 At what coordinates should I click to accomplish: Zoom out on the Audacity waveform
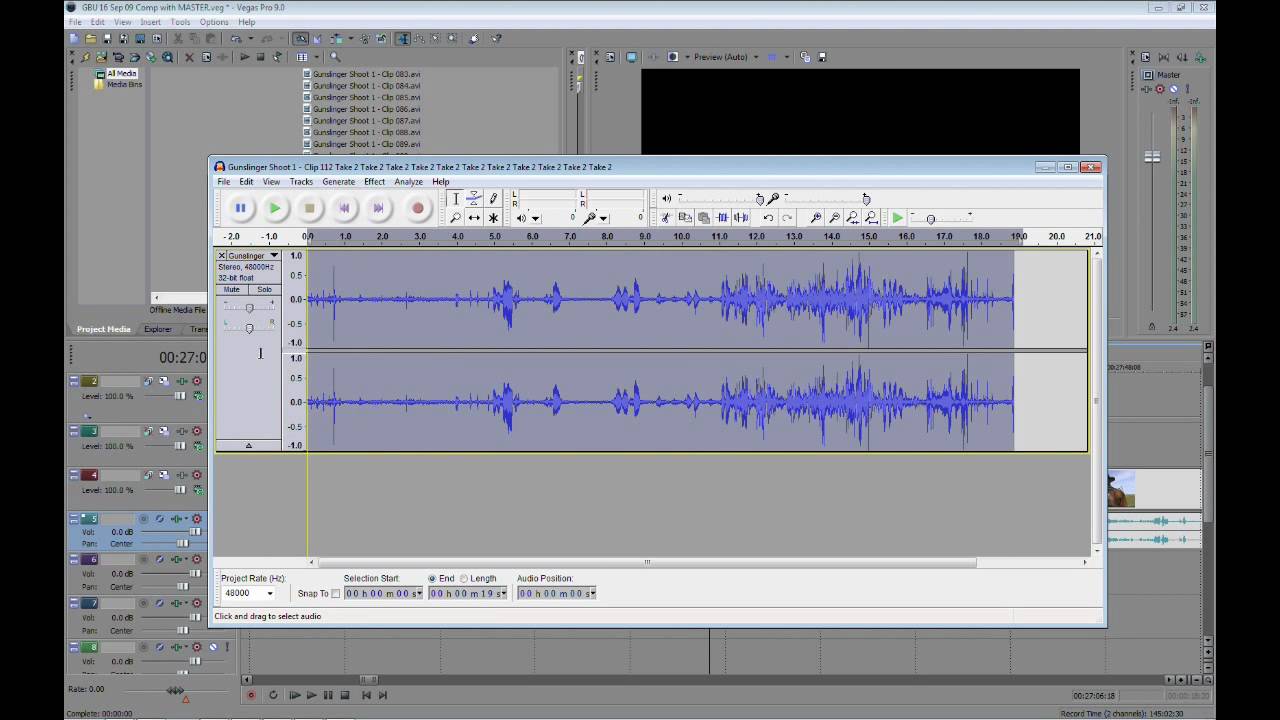[x=834, y=217]
